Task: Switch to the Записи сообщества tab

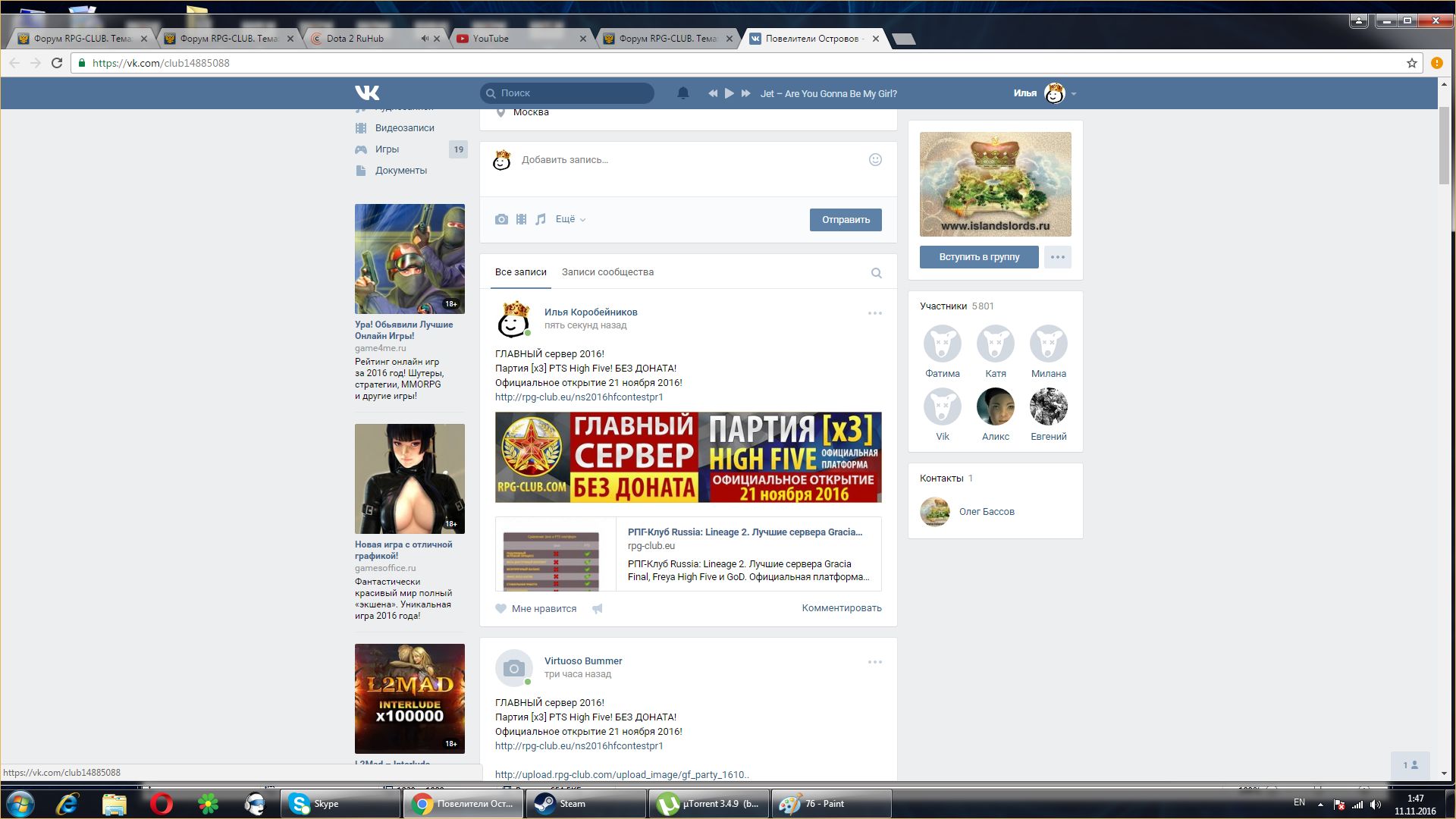Action: [x=607, y=272]
